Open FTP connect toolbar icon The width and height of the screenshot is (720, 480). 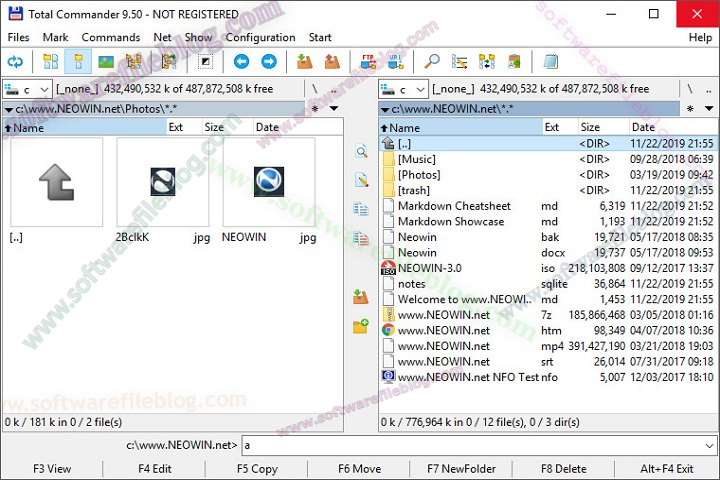click(x=368, y=62)
